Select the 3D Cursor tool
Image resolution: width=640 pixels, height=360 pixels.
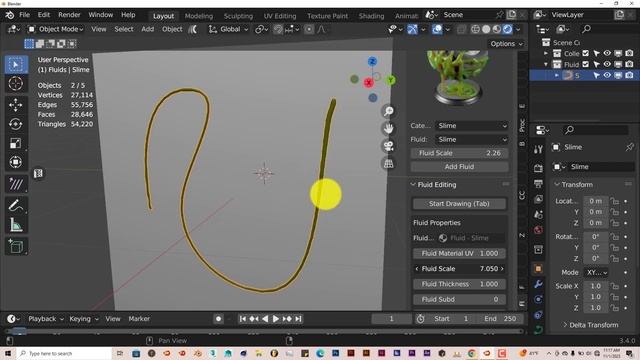click(16, 84)
